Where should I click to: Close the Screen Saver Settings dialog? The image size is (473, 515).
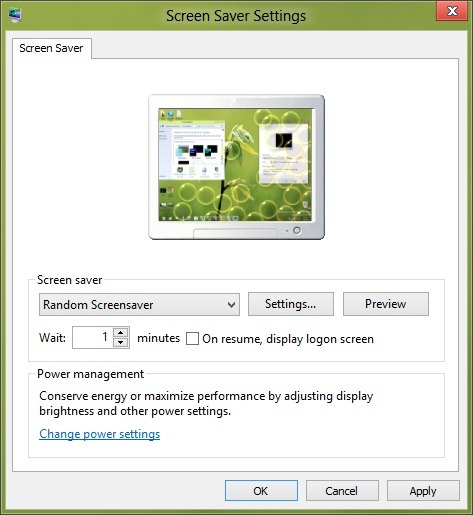[x=452, y=11]
